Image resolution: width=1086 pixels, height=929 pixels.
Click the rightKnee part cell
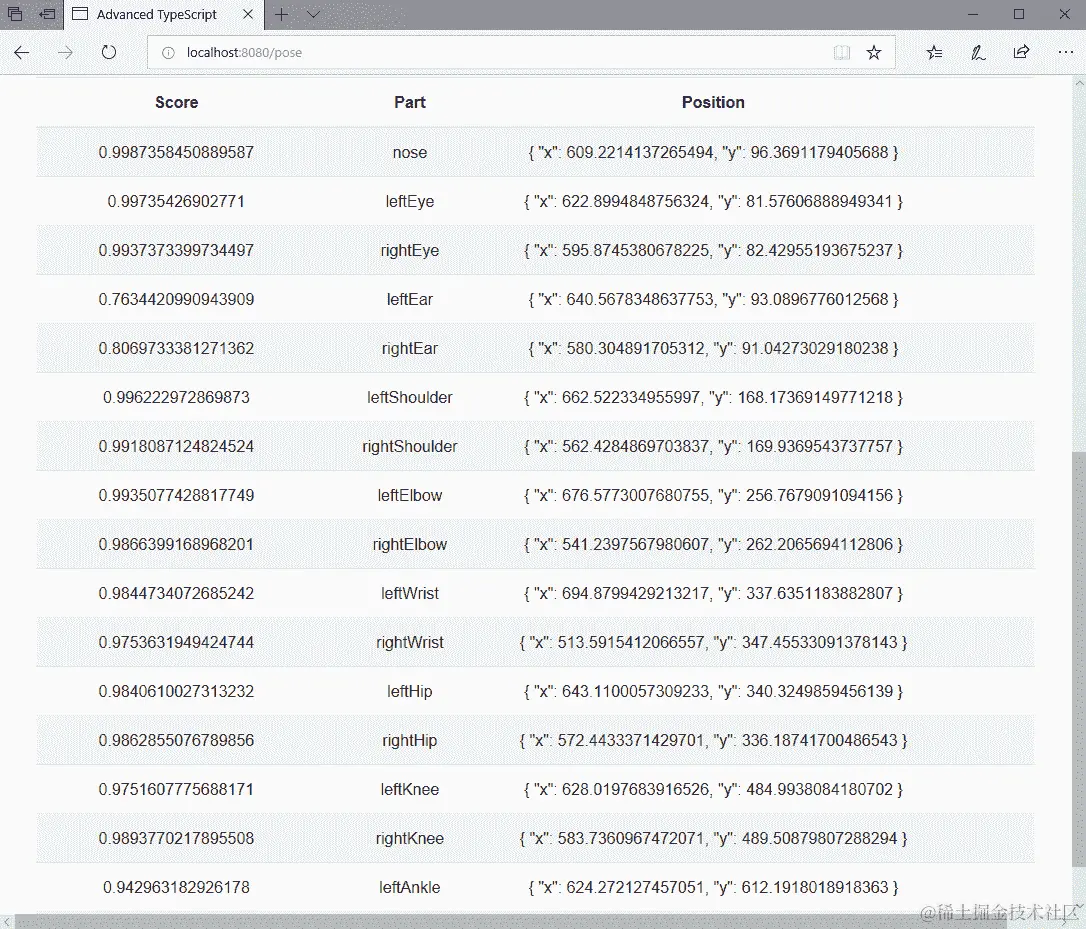coord(410,839)
